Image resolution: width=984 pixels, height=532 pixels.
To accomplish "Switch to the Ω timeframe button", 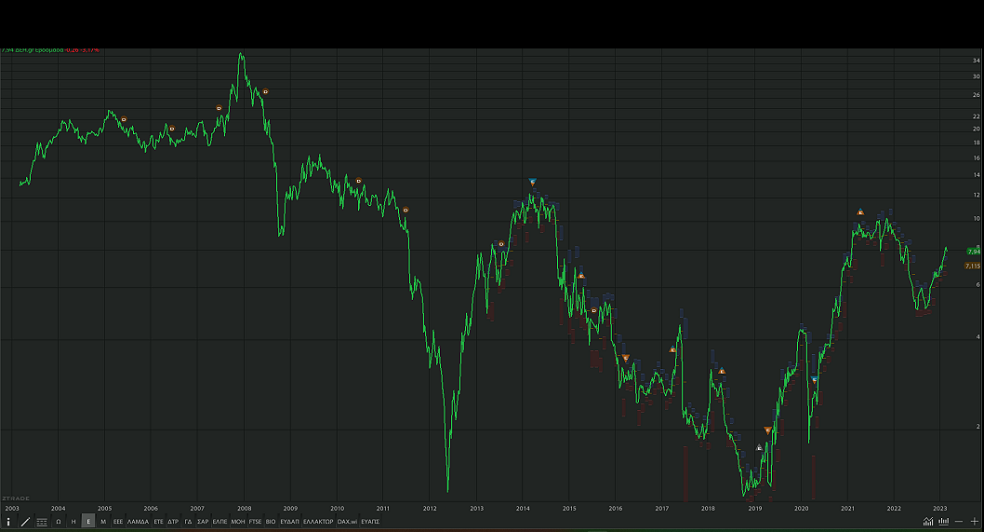I will [58, 521].
